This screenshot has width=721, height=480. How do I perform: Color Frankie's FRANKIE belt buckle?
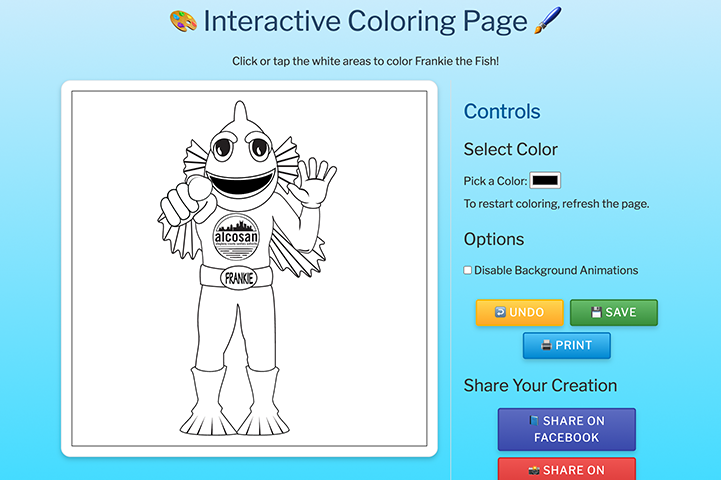(x=239, y=278)
